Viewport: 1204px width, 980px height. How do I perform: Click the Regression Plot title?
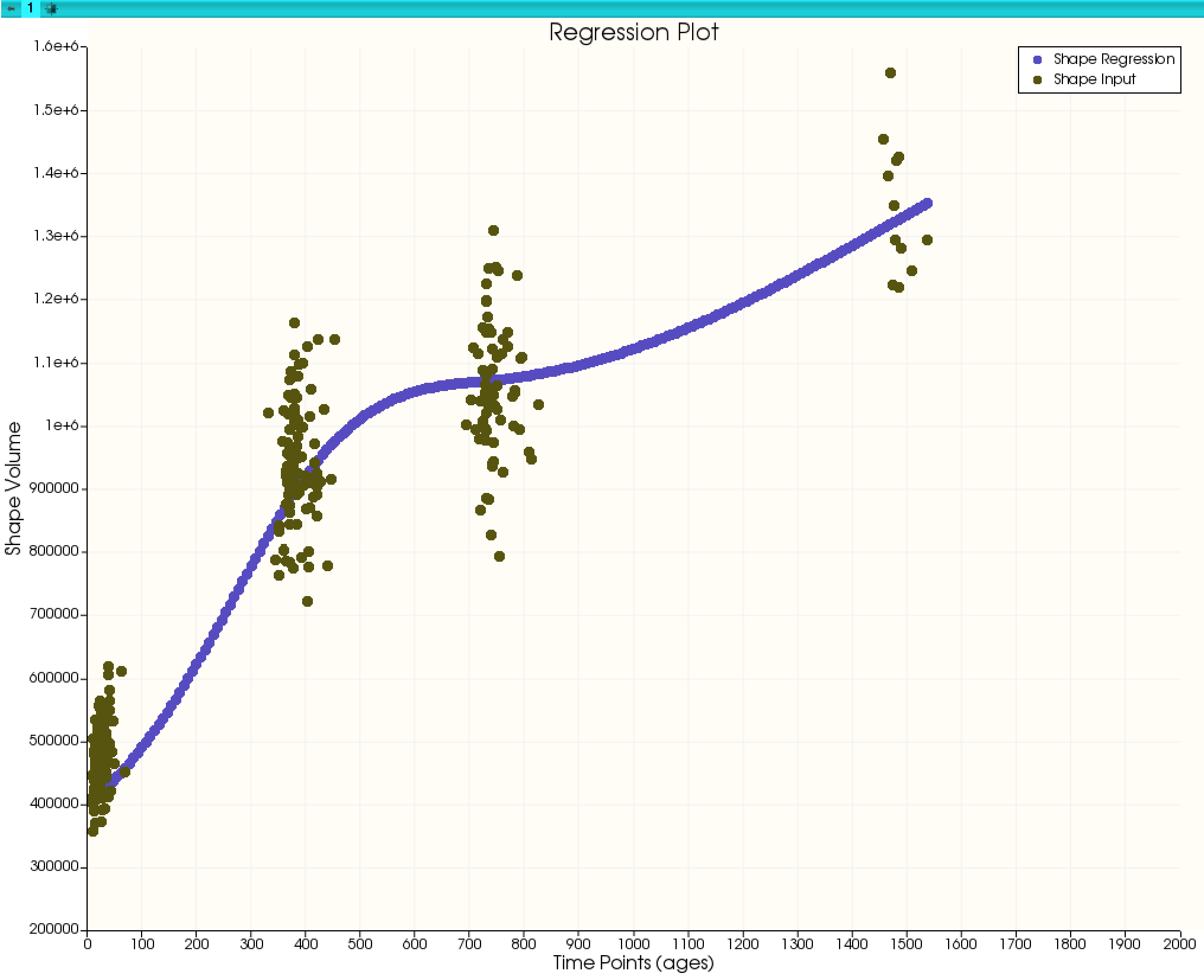click(x=633, y=32)
